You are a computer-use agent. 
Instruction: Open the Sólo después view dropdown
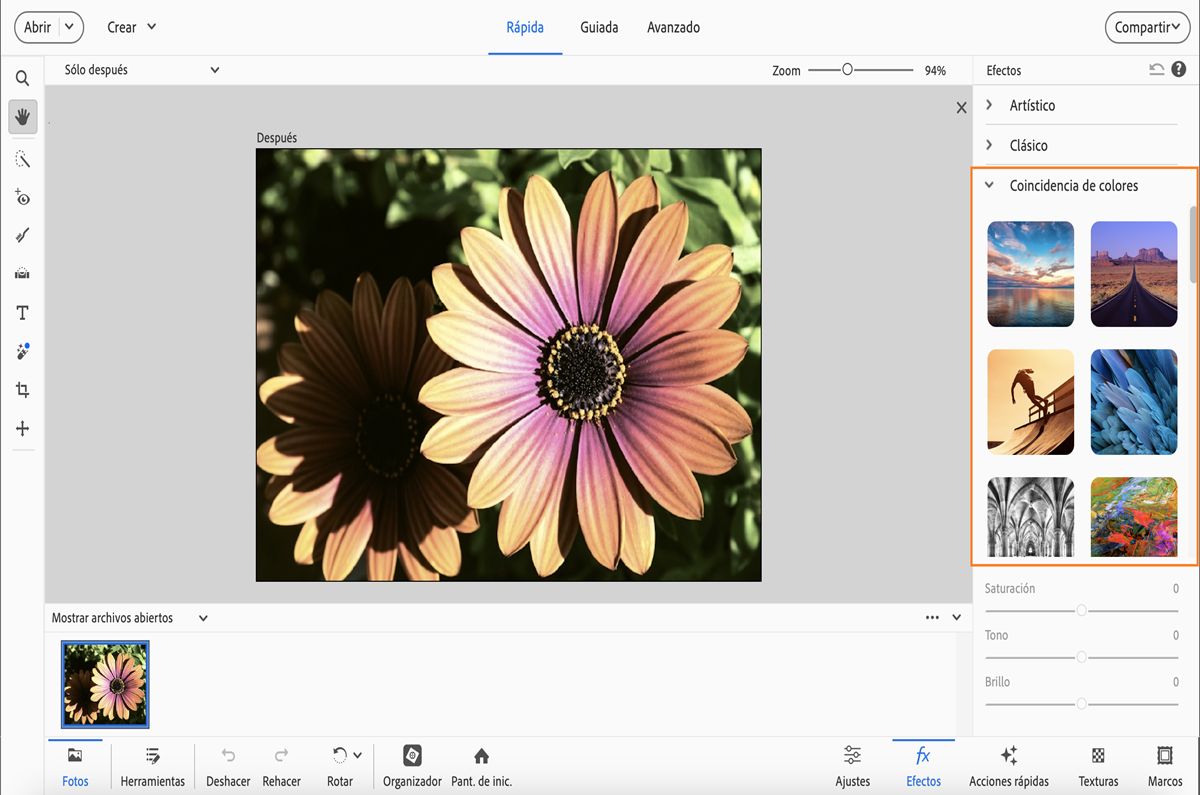(x=141, y=70)
